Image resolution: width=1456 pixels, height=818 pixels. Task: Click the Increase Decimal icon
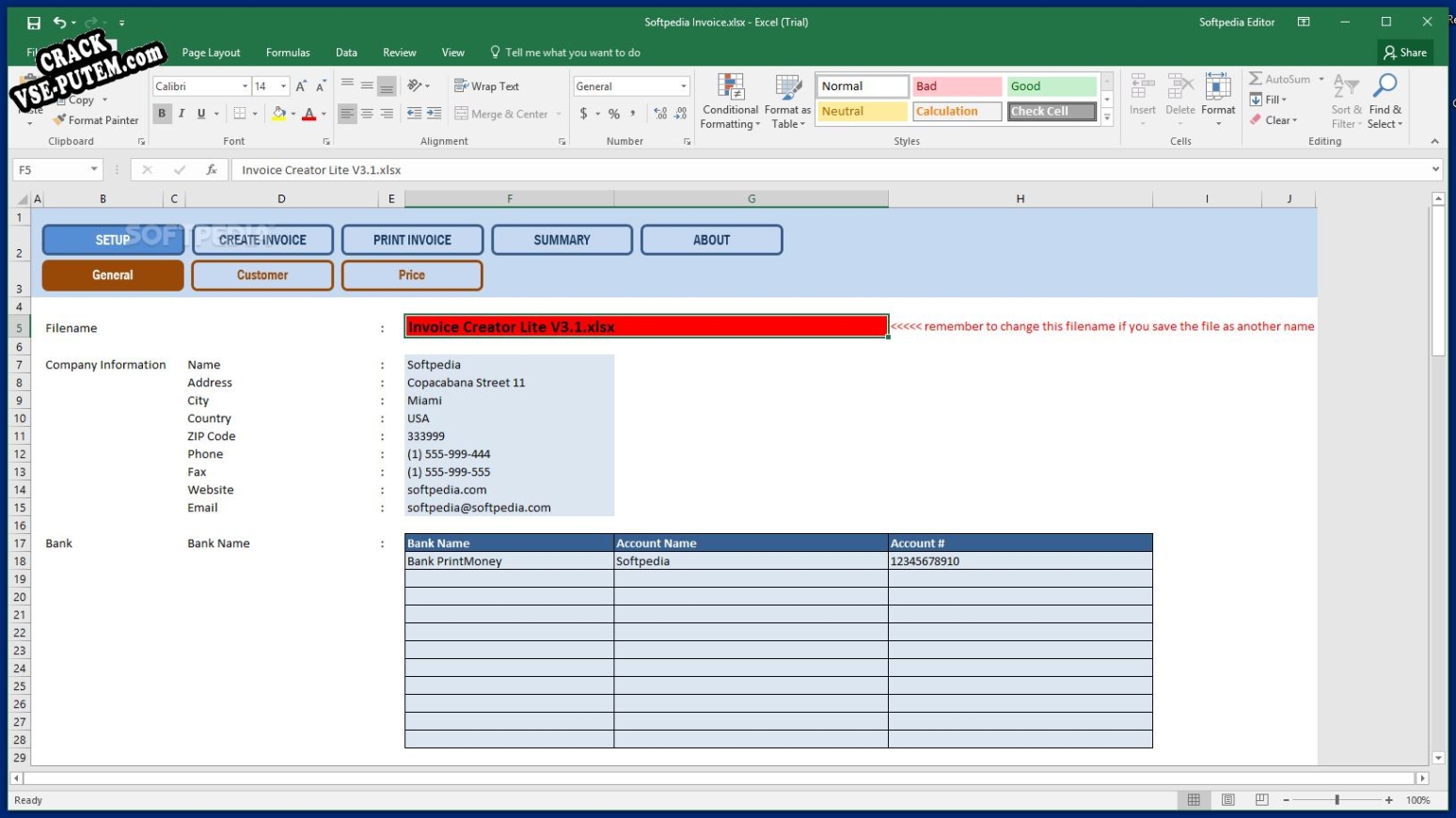click(x=660, y=114)
